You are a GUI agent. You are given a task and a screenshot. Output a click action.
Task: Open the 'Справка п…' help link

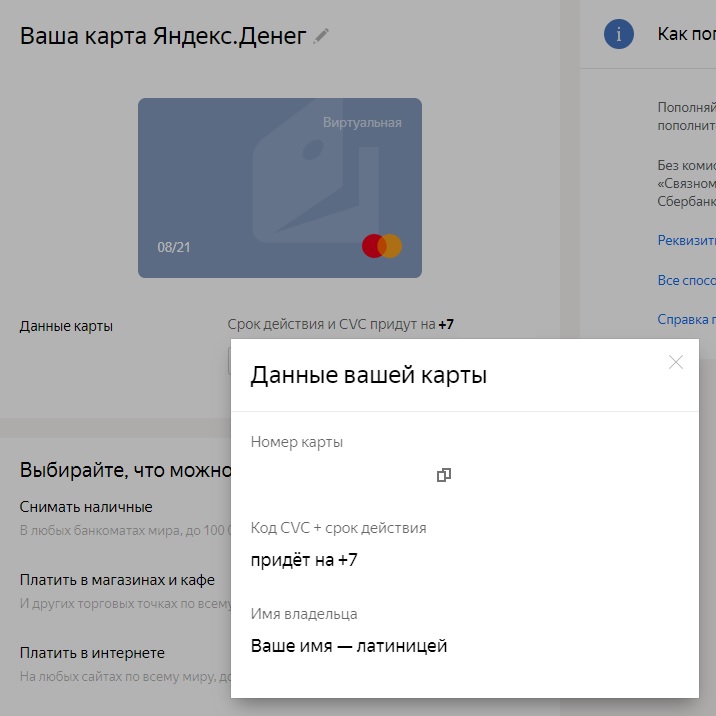(x=686, y=320)
